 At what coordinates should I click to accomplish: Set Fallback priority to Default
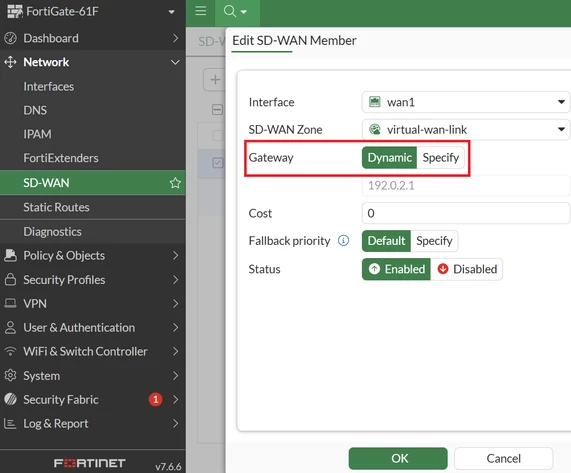[386, 241]
